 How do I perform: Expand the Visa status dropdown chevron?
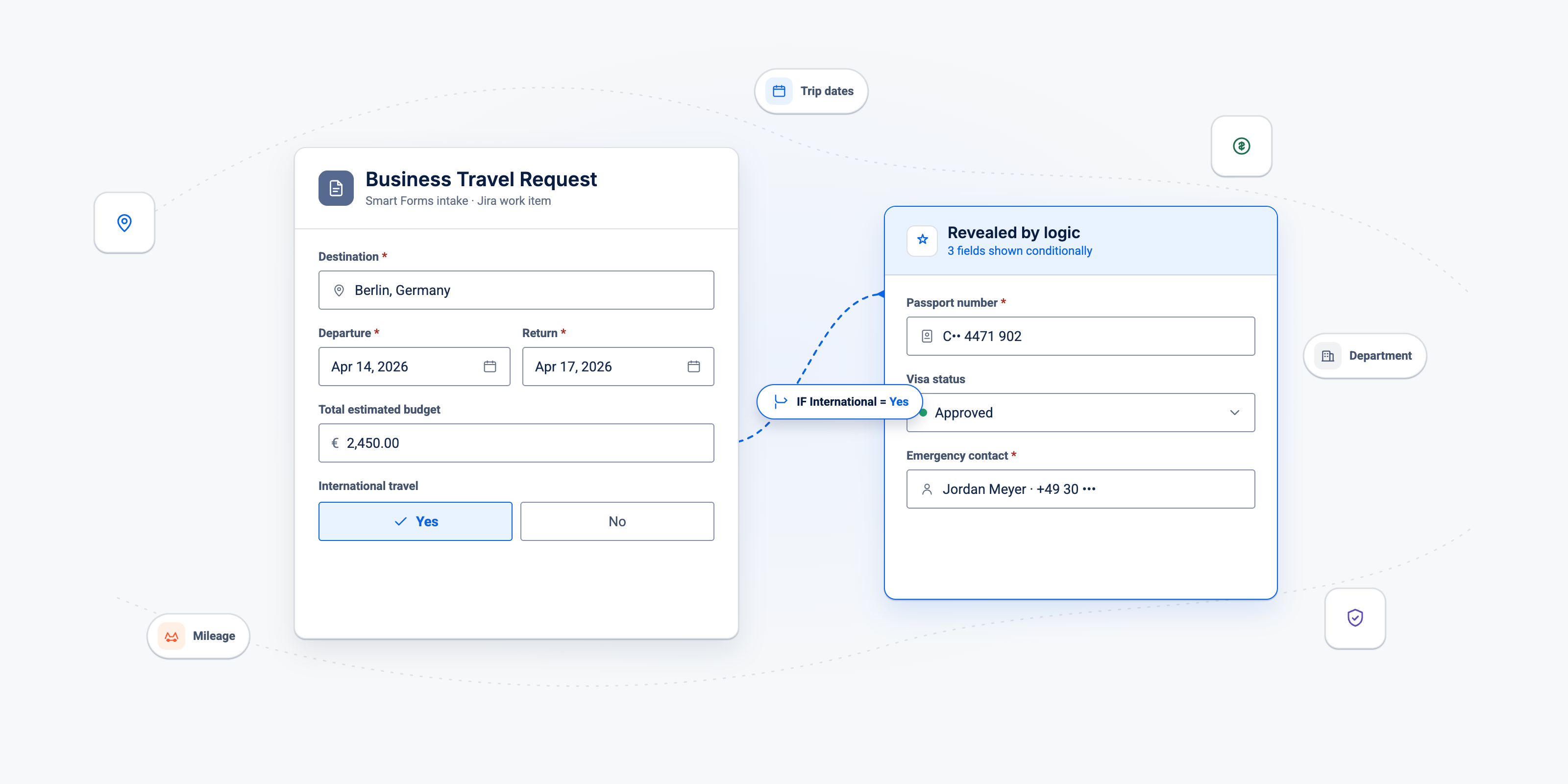point(1234,413)
